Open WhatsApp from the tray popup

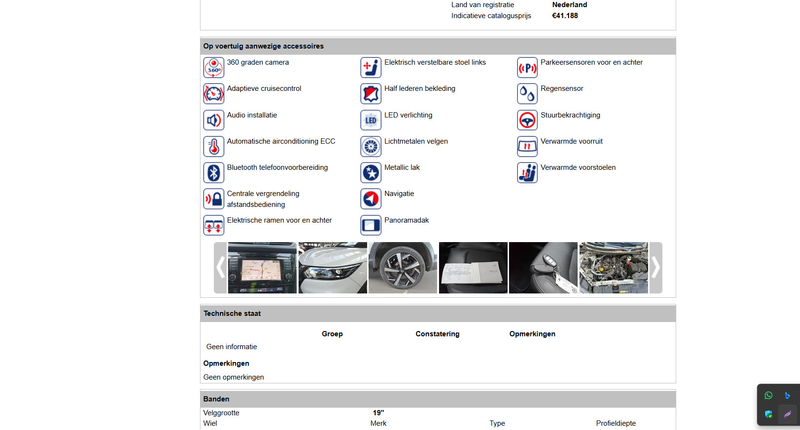point(768,395)
